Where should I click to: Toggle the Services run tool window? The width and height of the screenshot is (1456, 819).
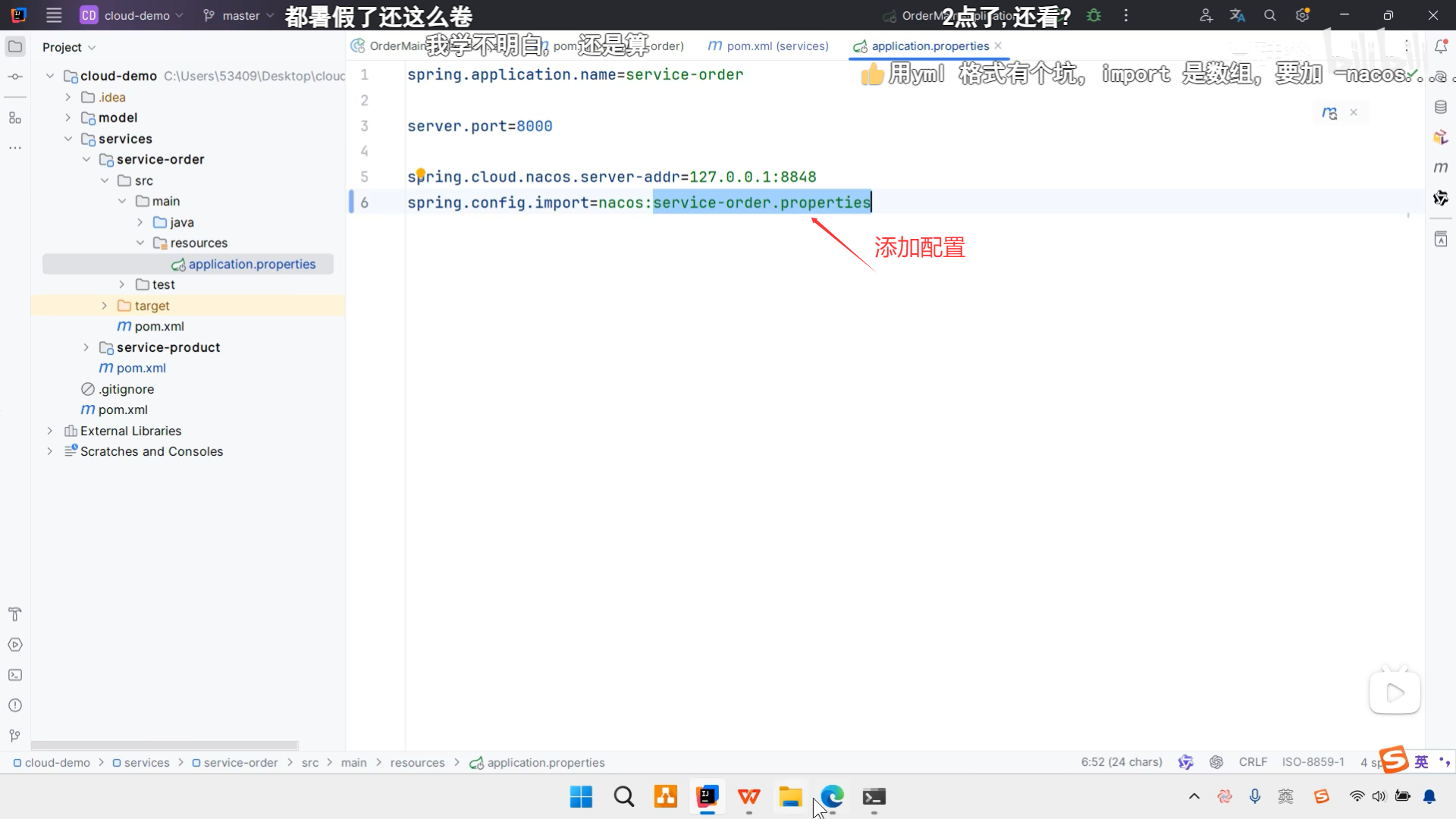[15, 645]
